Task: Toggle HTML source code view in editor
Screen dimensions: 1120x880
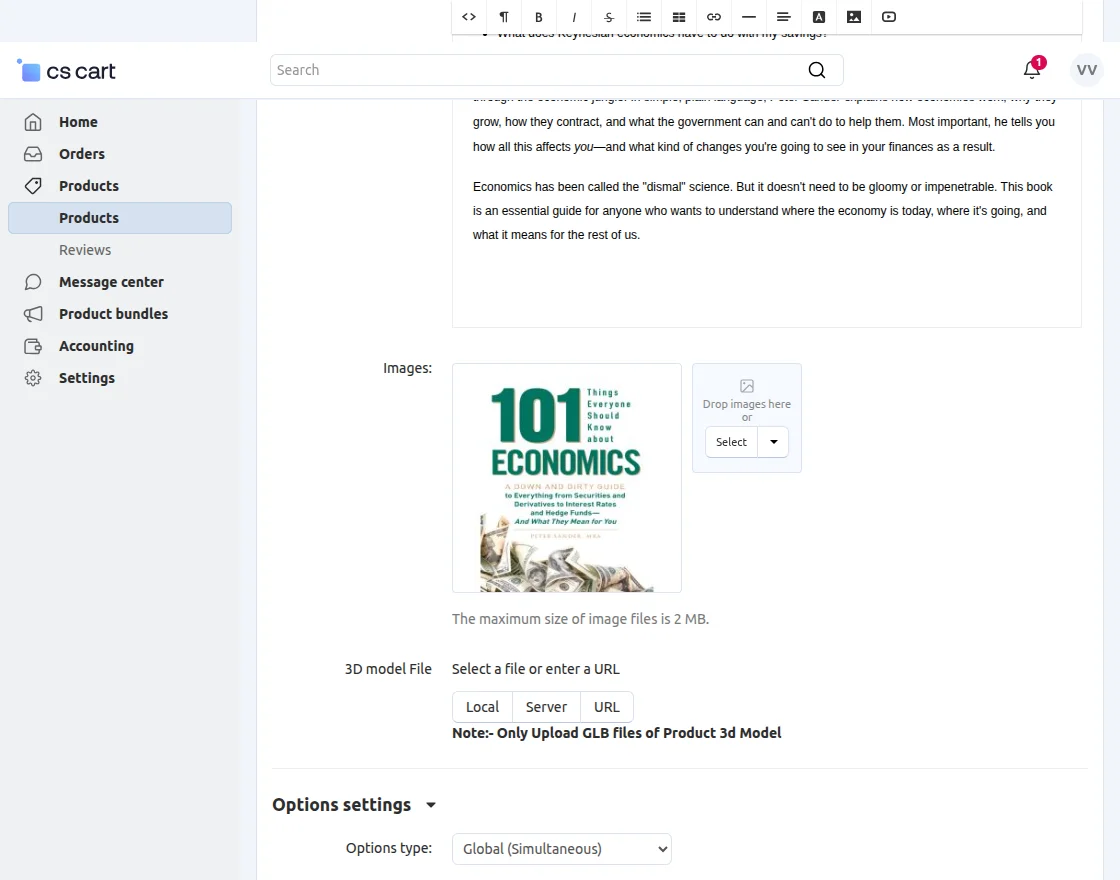Action: point(469,17)
